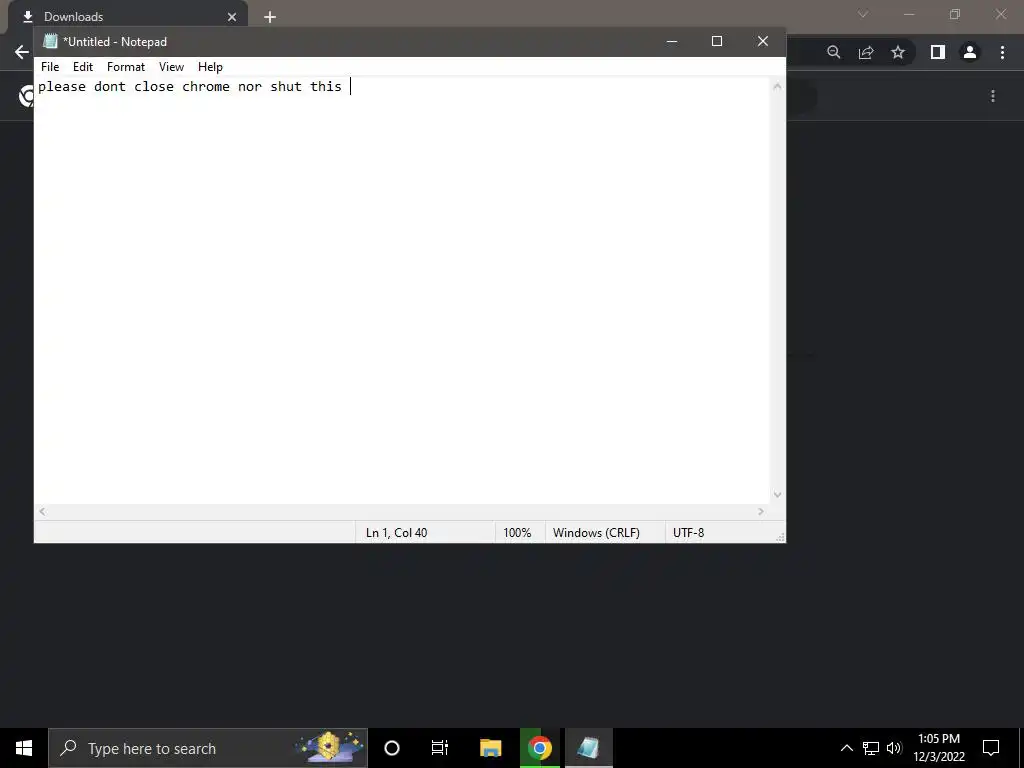Click the Chrome zoom magnifier icon
1024x768 pixels.
coord(833,52)
